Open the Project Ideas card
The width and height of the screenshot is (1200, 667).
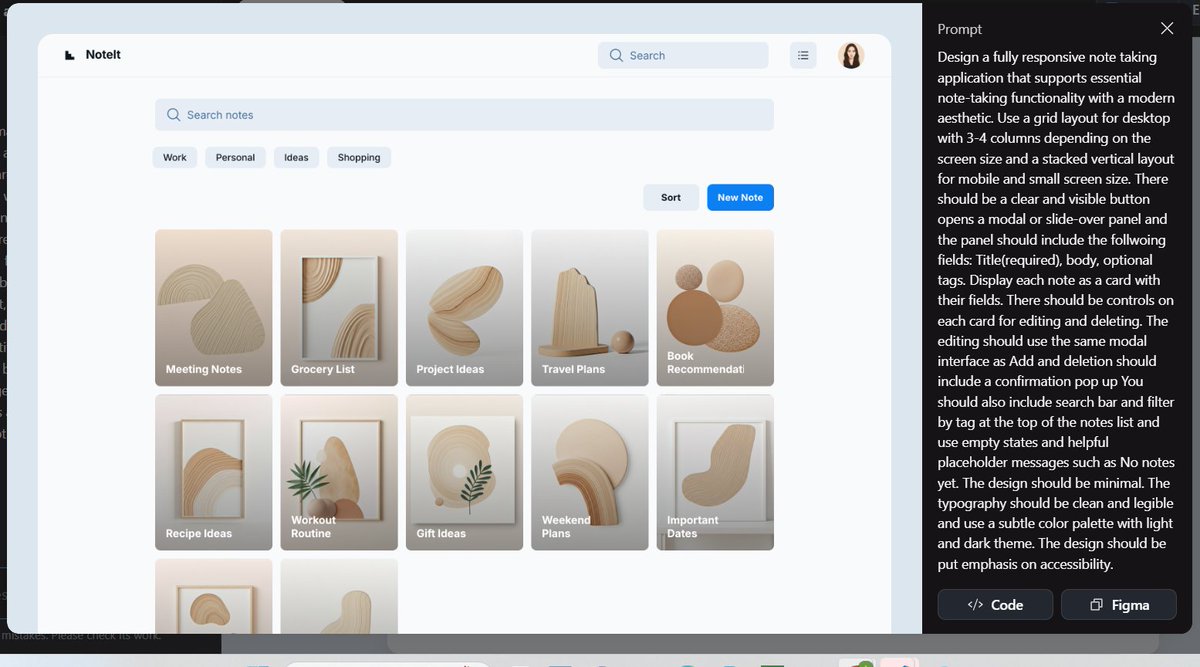pos(464,308)
